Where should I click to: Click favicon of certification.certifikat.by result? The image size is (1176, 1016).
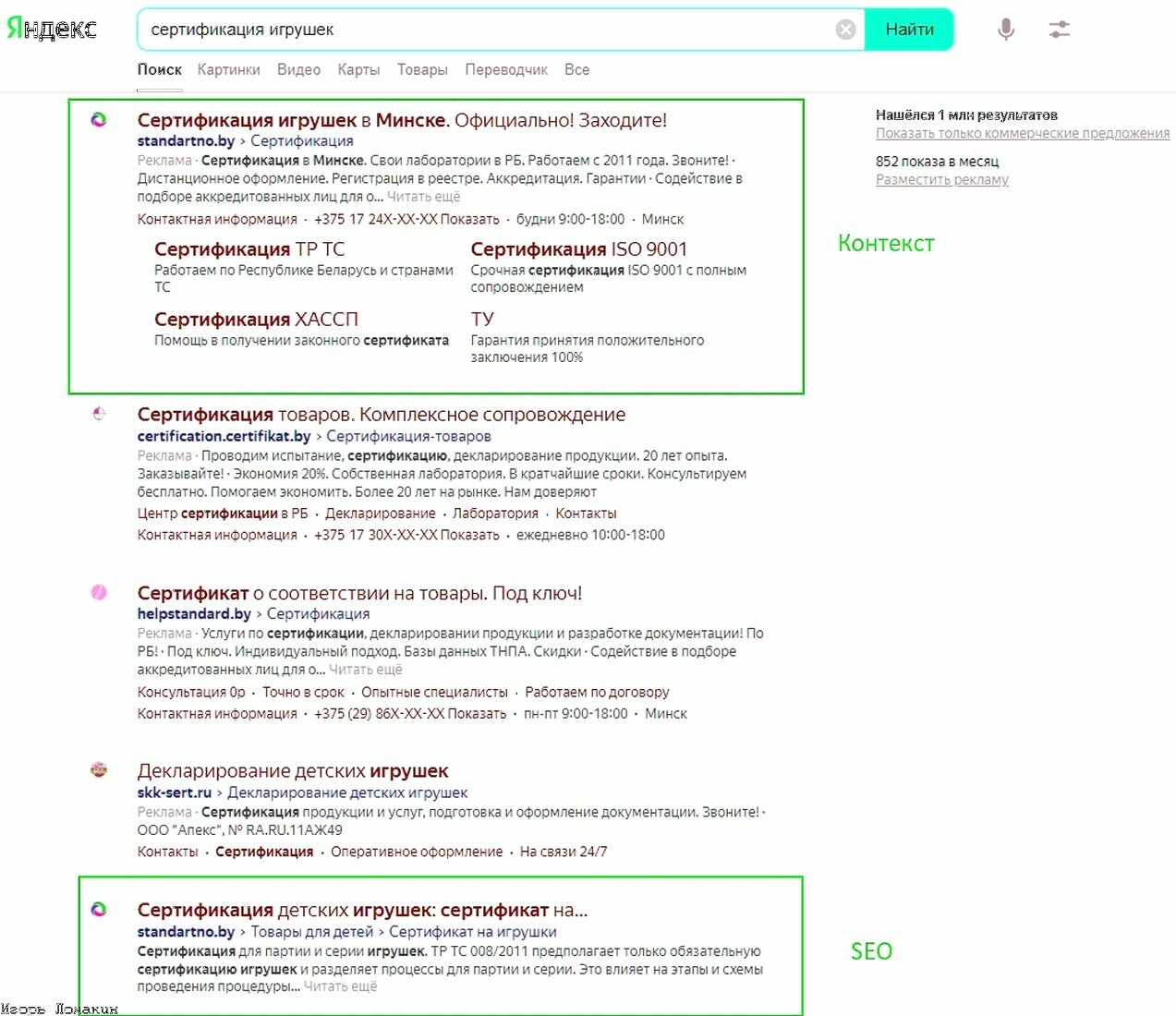click(99, 414)
